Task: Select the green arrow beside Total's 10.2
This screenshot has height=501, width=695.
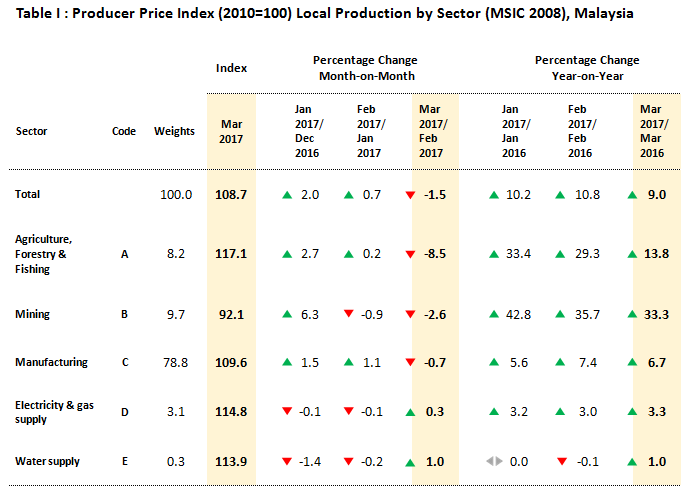Action: click(x=492, y=195)
